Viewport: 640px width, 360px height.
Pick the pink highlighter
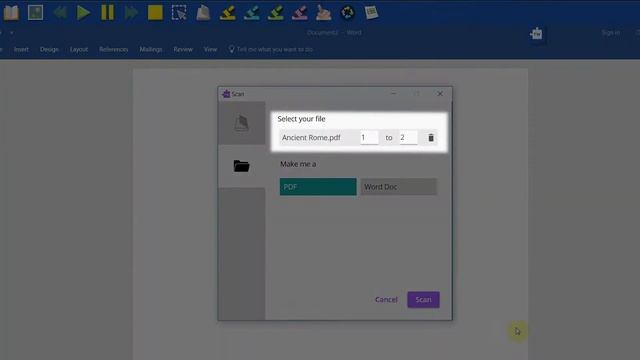click(x=300, y=13)
